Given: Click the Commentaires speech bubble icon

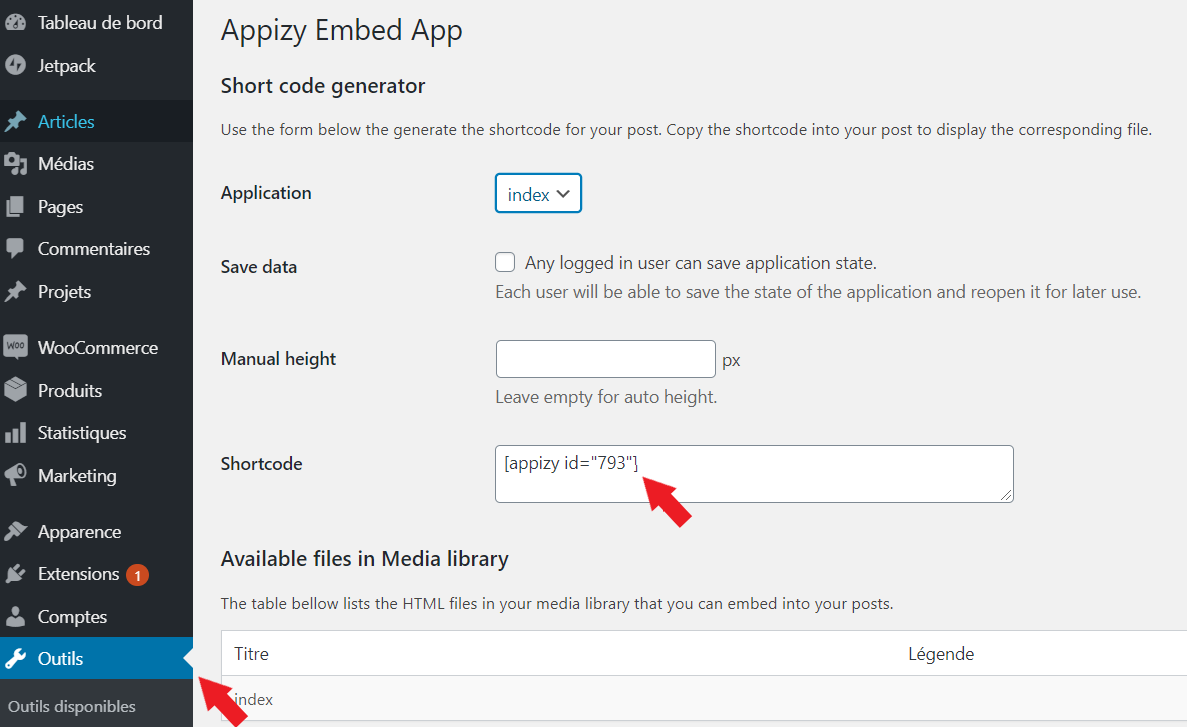Looking at the screenshot, I should 15,248.
